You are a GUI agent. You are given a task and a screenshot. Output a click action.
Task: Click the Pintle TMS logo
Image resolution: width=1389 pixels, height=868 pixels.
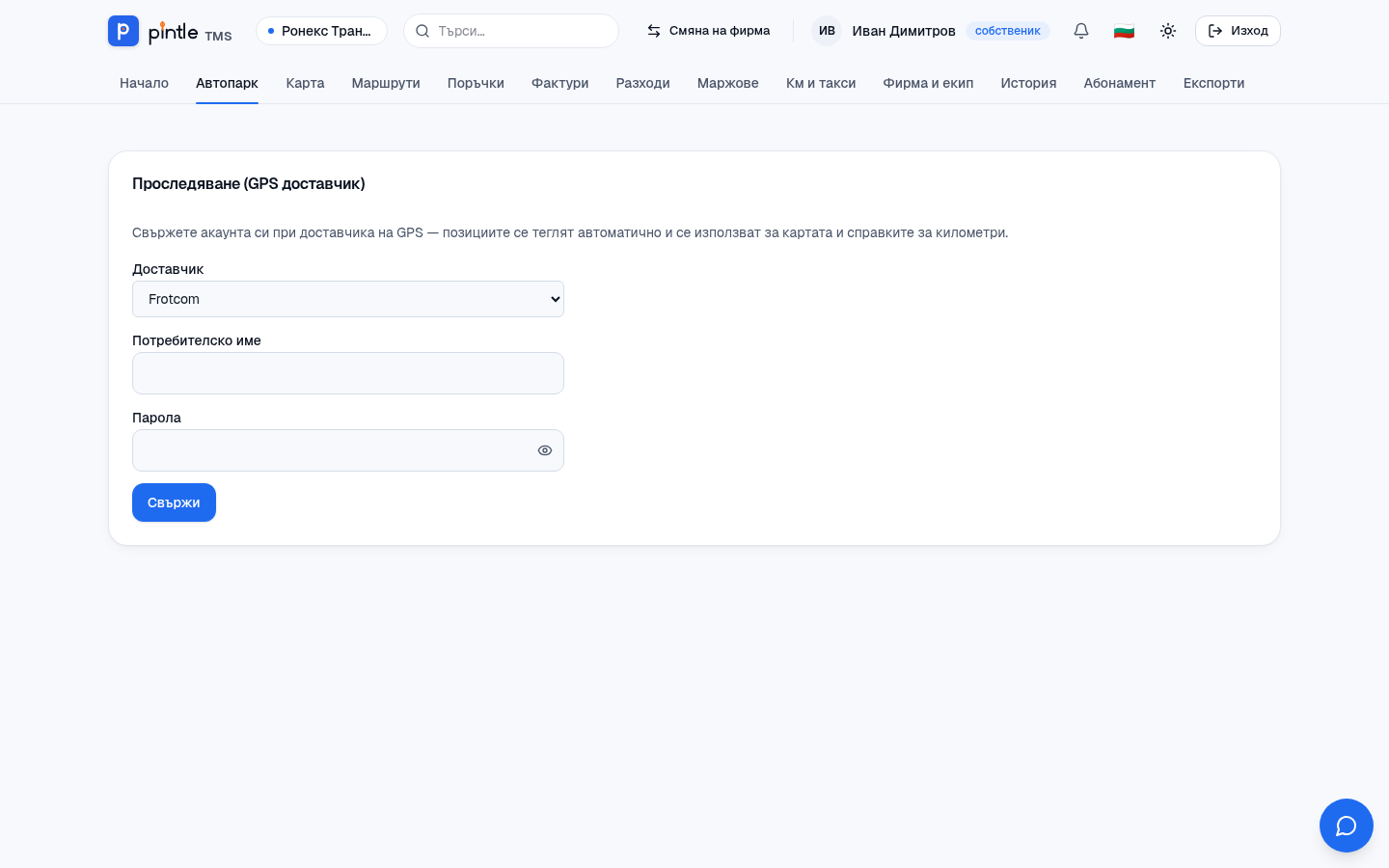pos(170,31)
